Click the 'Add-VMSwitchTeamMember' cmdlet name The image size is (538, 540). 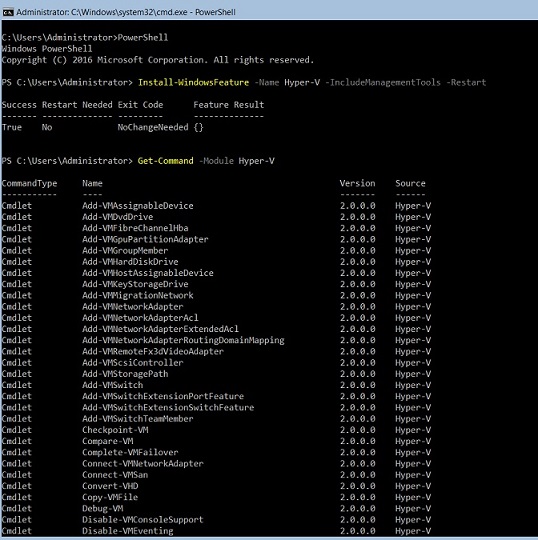pyautogui.click(x=138, y=419)
